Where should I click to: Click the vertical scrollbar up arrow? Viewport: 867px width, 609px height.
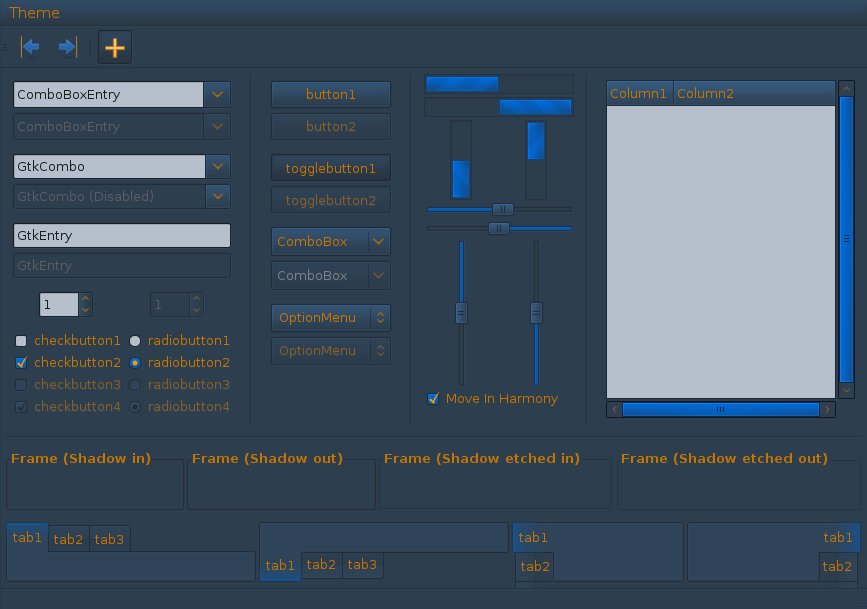[x=846, y=89]
